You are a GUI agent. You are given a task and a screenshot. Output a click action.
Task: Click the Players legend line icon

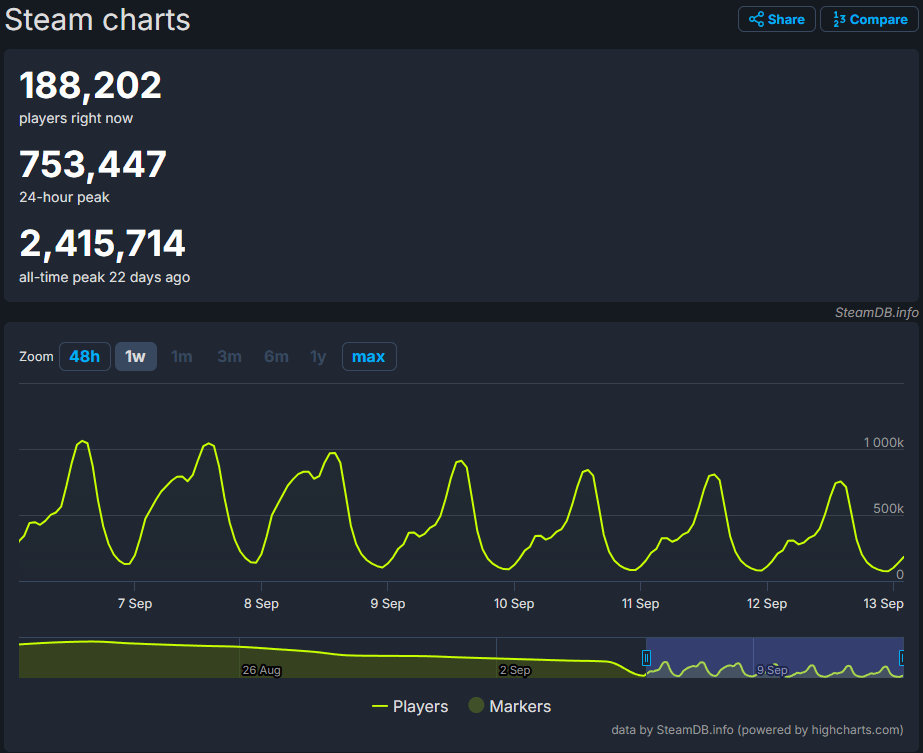[x=380, y=706]
